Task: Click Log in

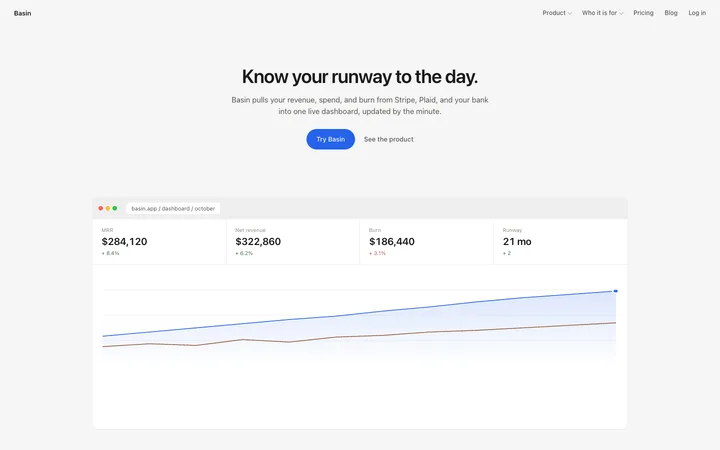Action: point(697,13)
